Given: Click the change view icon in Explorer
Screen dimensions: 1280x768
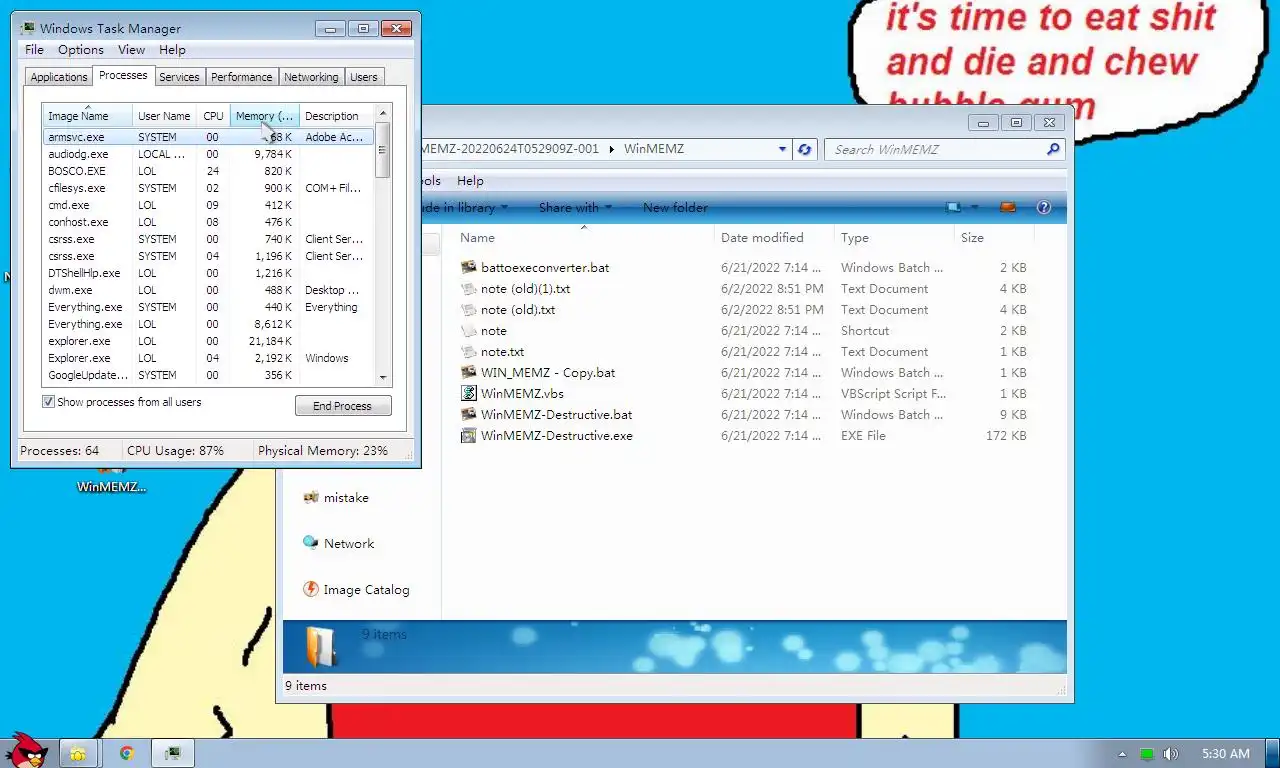Looking at the screenshot, I should click(953, 207).
